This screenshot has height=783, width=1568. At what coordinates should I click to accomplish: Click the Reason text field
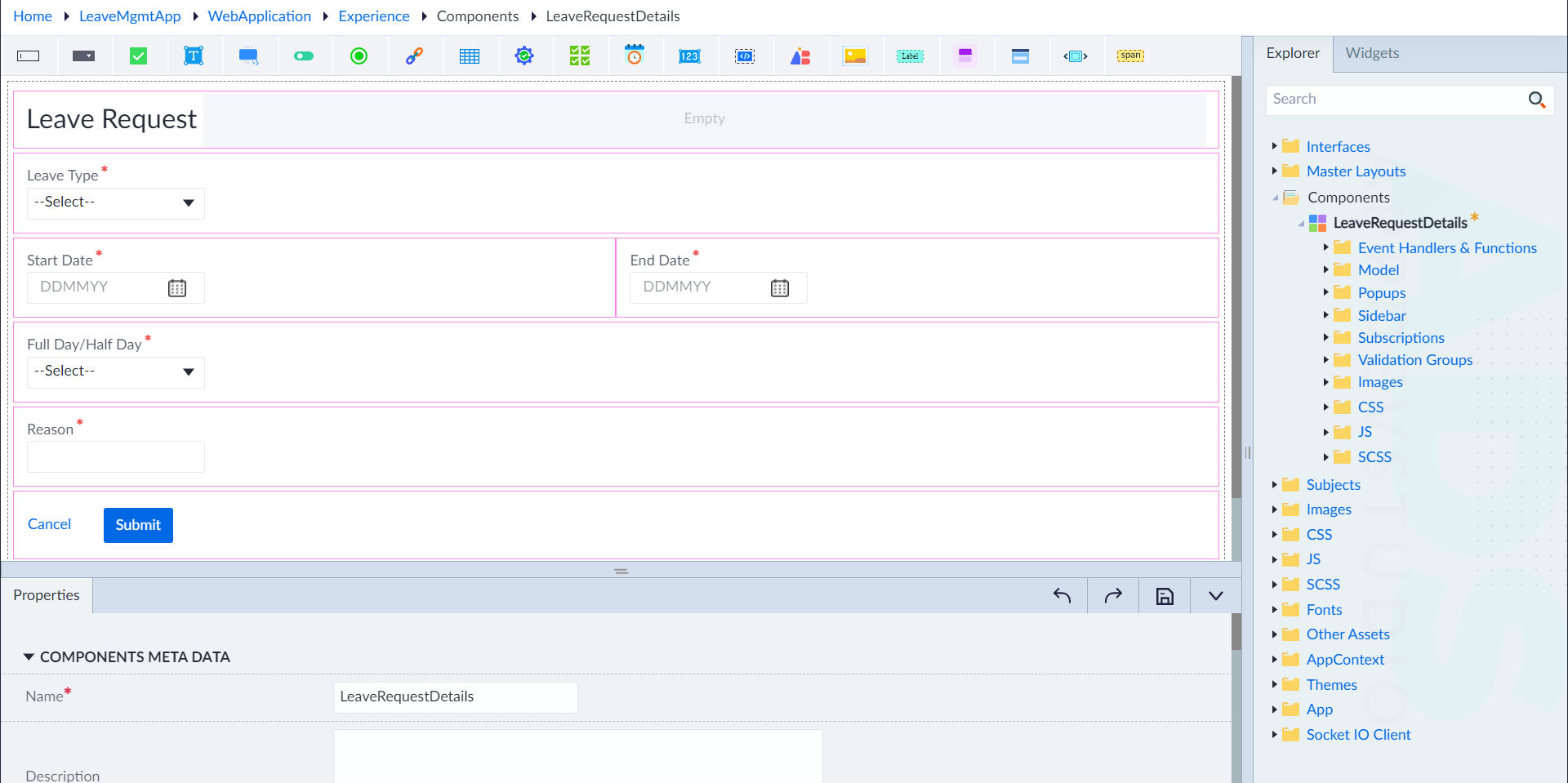click(x=116, y=456)
